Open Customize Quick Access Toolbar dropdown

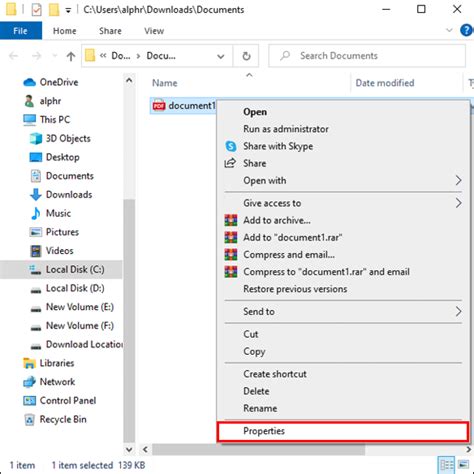point(68,10)
